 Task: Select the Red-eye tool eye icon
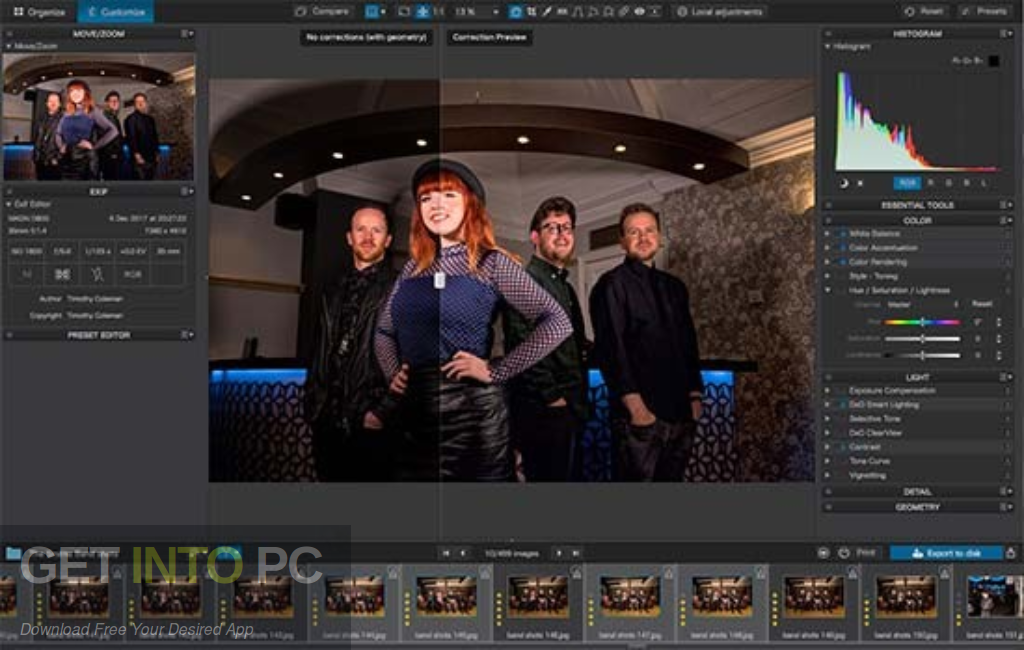639,12
